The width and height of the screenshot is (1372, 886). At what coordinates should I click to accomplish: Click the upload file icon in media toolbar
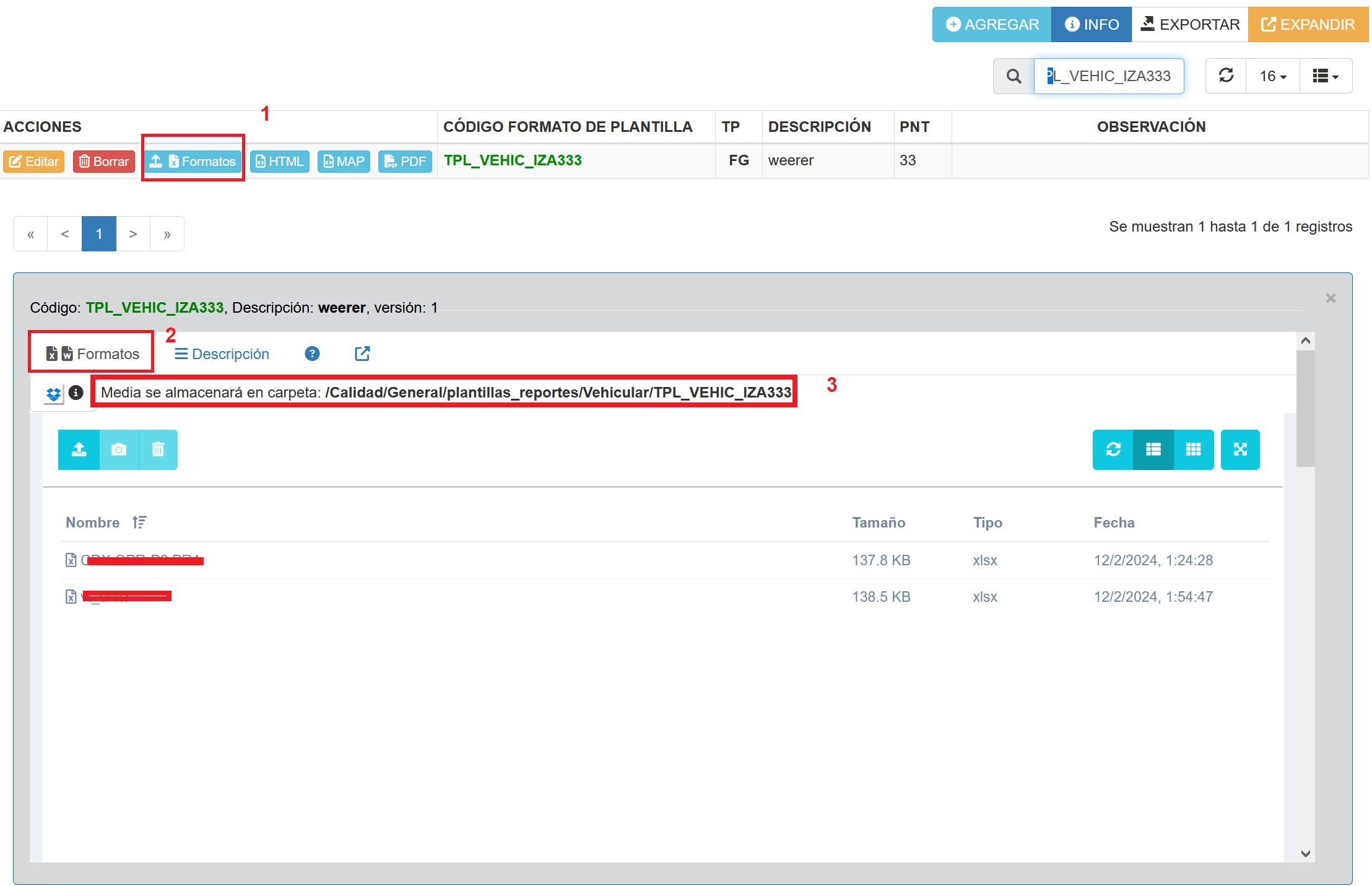click(79, 450)
